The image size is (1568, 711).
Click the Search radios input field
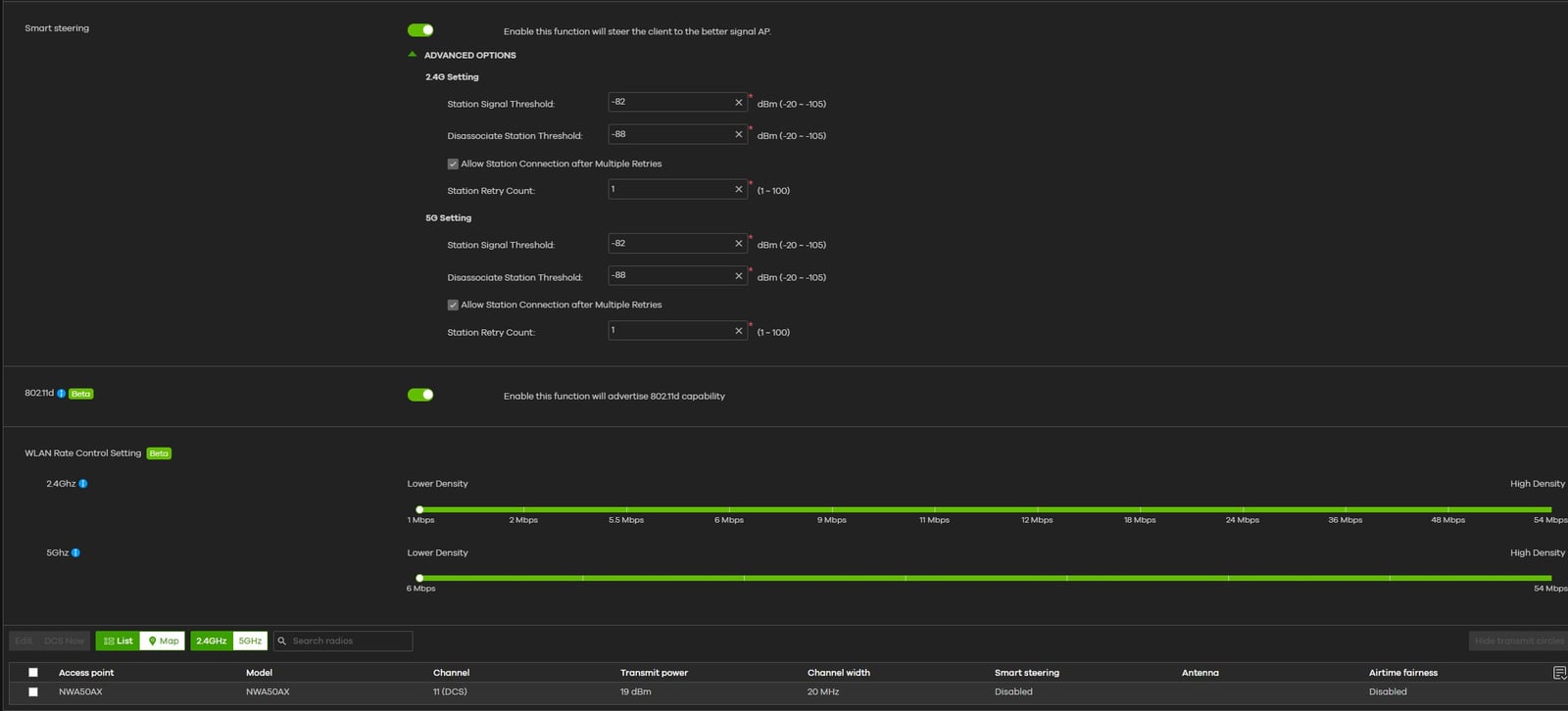[x=348, y=641]
